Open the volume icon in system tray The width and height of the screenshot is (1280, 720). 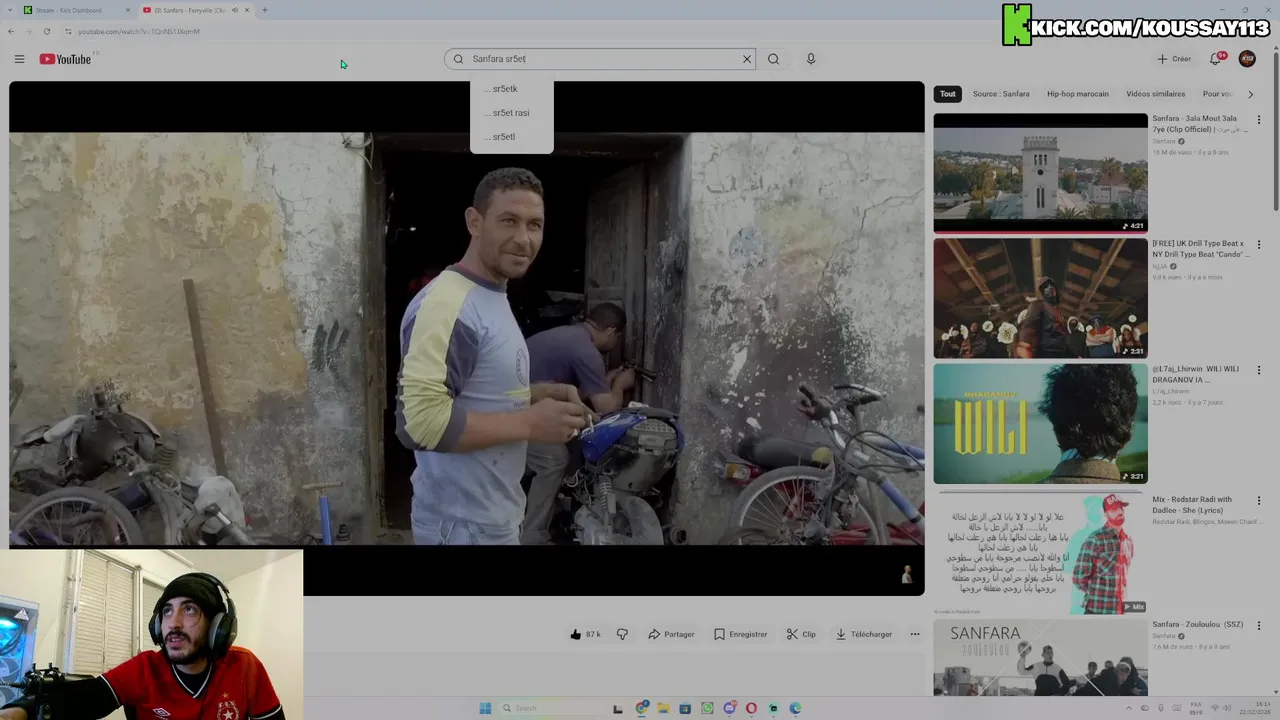point(1226,708)
